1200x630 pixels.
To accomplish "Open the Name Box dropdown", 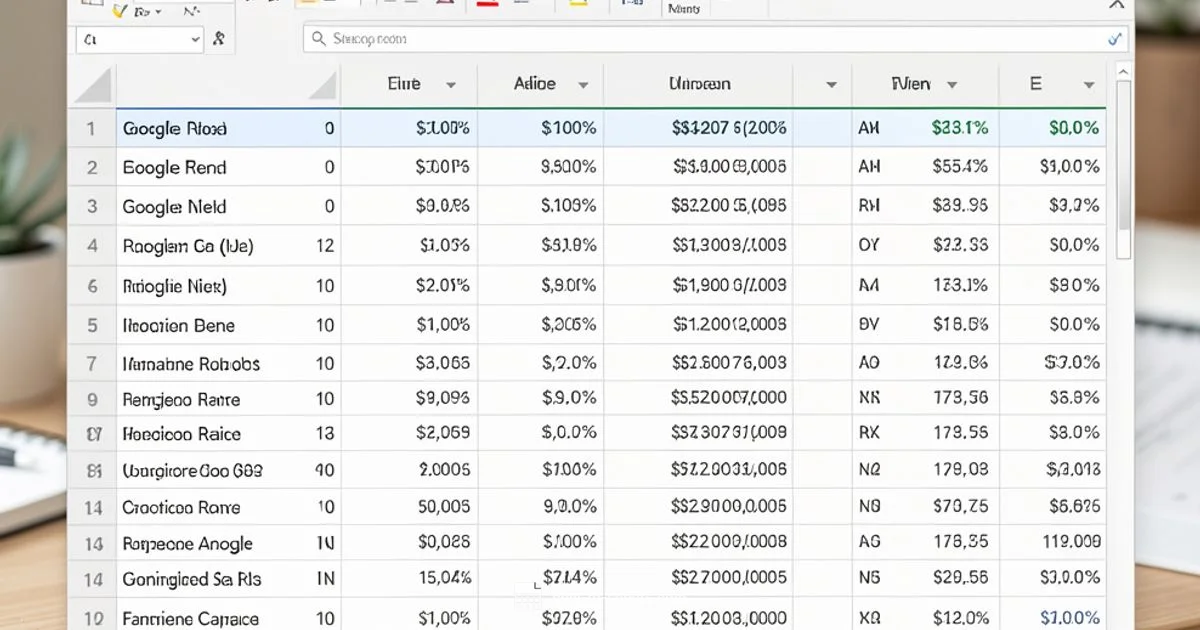I will (196, 40).
